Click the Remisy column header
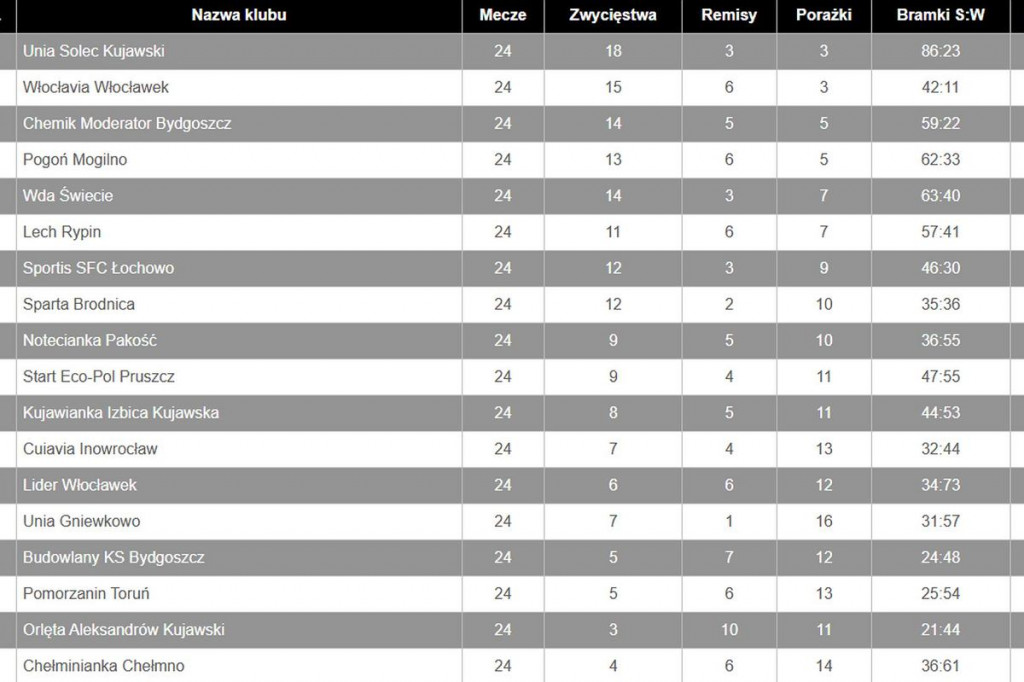The width and height of the screenshot is (1024, 682). [x=729, y=15]
